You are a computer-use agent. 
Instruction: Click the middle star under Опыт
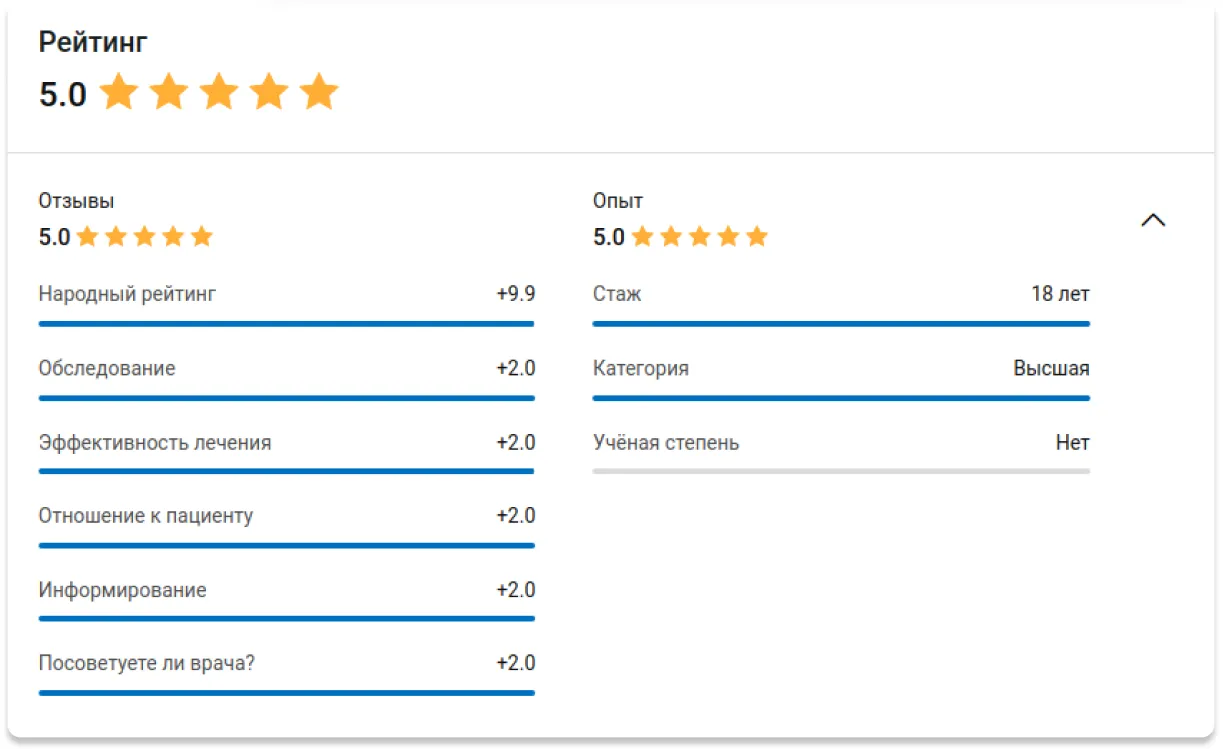(700, 237)
